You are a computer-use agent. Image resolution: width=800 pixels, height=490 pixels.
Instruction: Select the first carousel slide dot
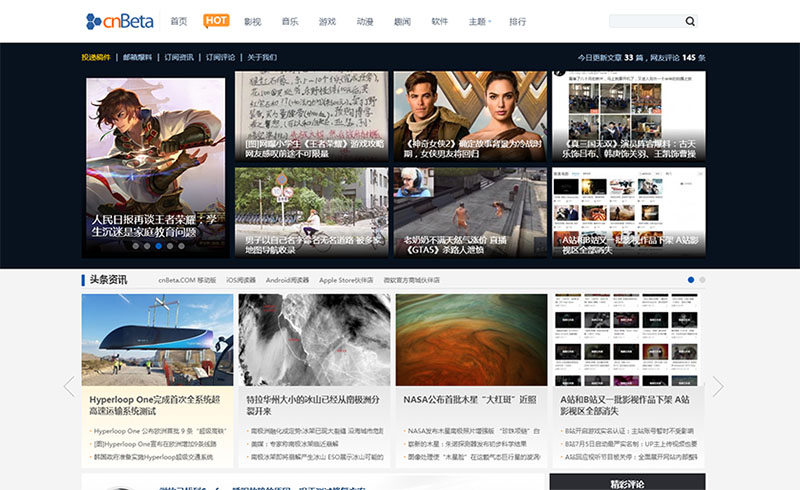[x=136, y=246]
